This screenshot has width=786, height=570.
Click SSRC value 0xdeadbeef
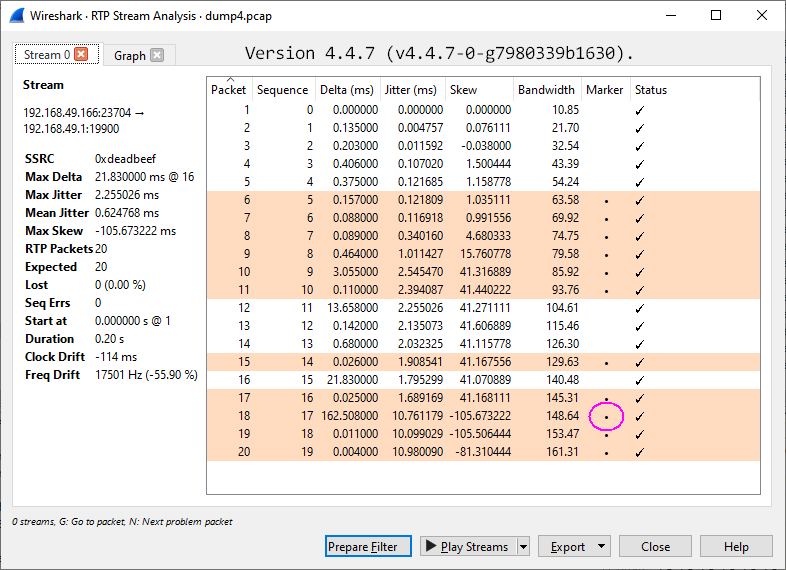125,159
